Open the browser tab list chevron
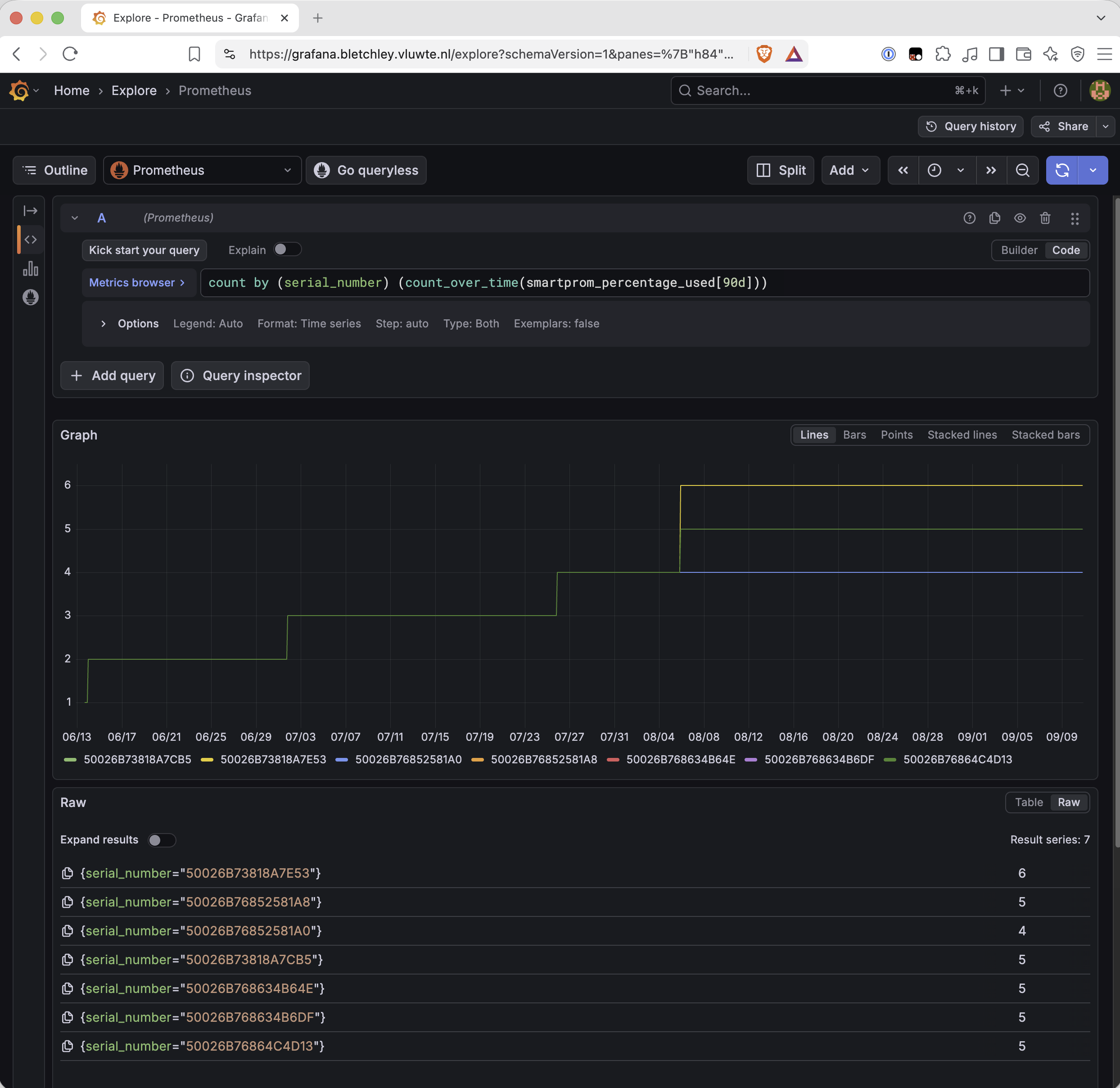 point(1101,18)
